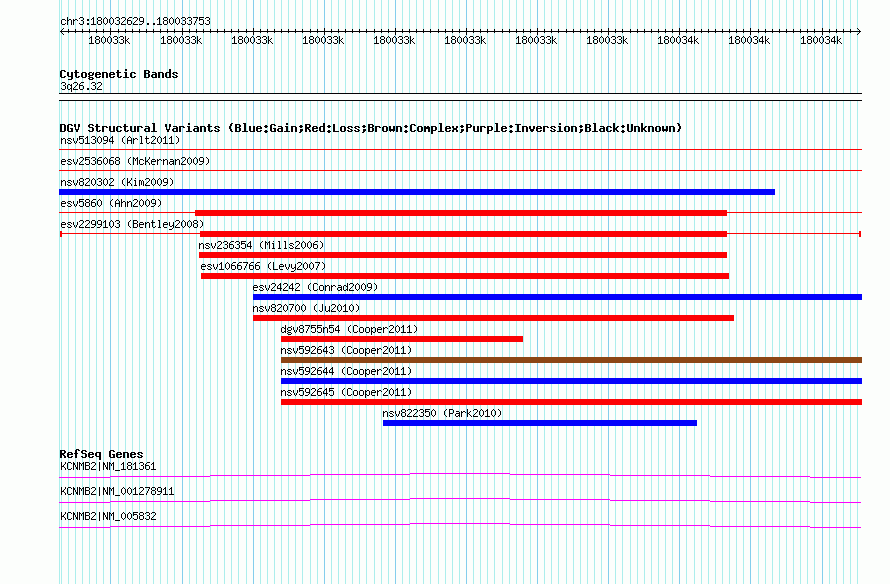Click the esv5860 (Ahn2009) variant label

(x=111, y=203)
